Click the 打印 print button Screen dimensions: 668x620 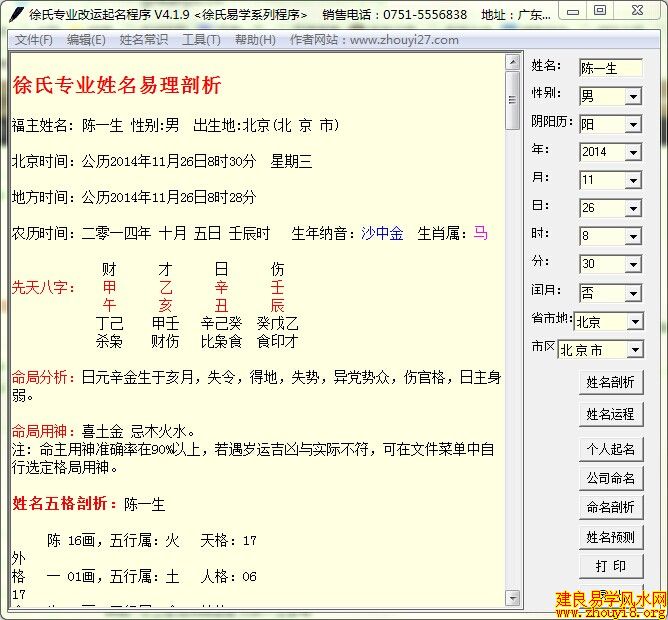click(x=610, y=566)
